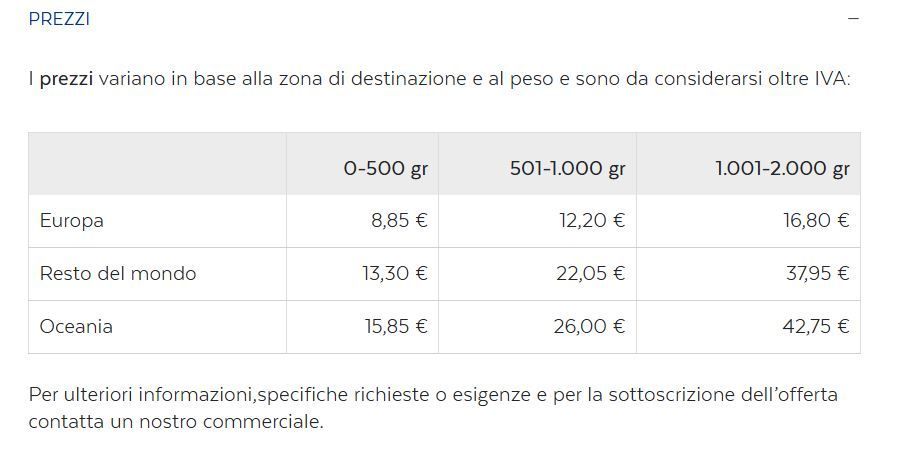The width and height of the screenshot is (911, 449).
Task: Click the 'Per ulteriori informazioni' paragraph
Action: point(432,407)
